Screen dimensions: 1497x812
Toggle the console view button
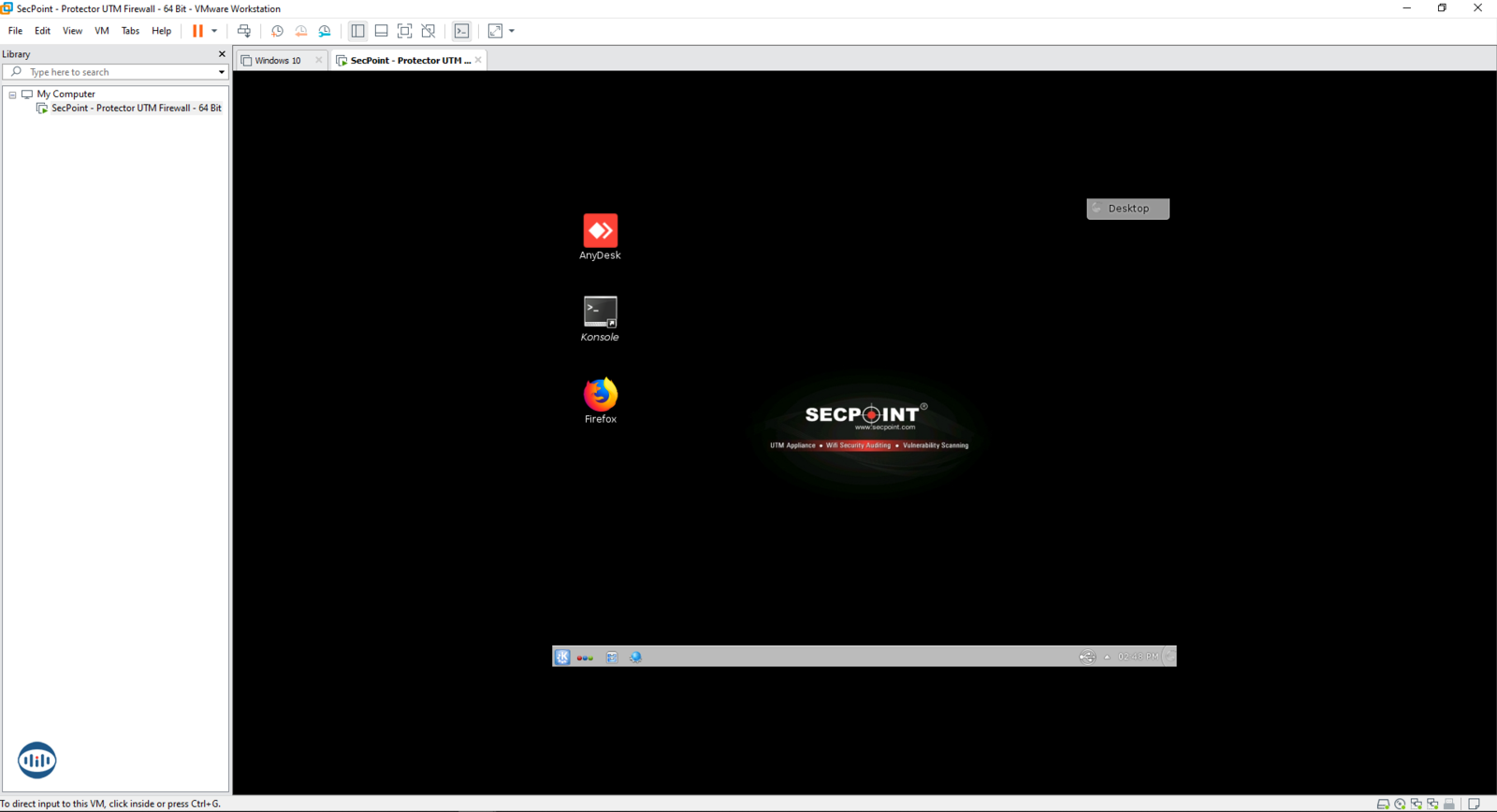pos(462,31)
